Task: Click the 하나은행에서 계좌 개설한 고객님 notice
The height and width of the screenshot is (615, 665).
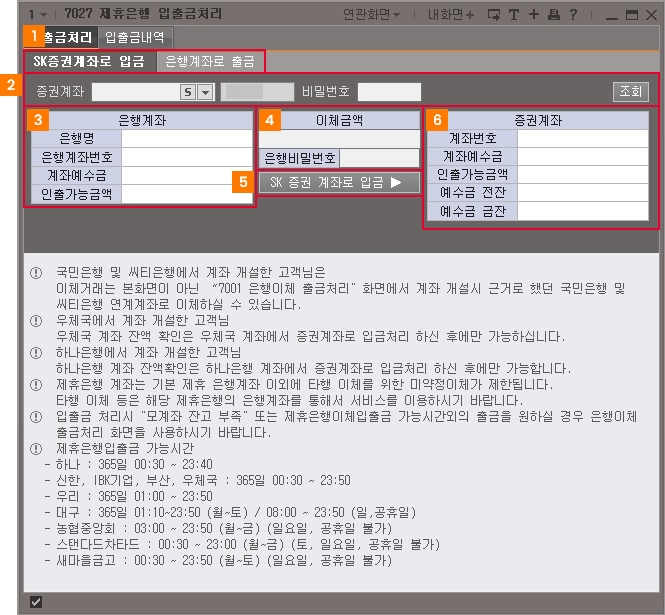Action: click(148, 352)
